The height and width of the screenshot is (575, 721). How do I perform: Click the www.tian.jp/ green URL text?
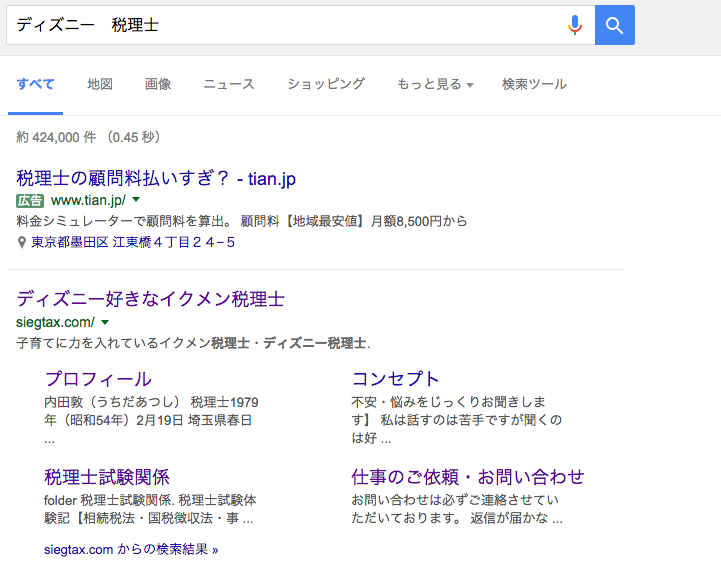pos(88,201)
